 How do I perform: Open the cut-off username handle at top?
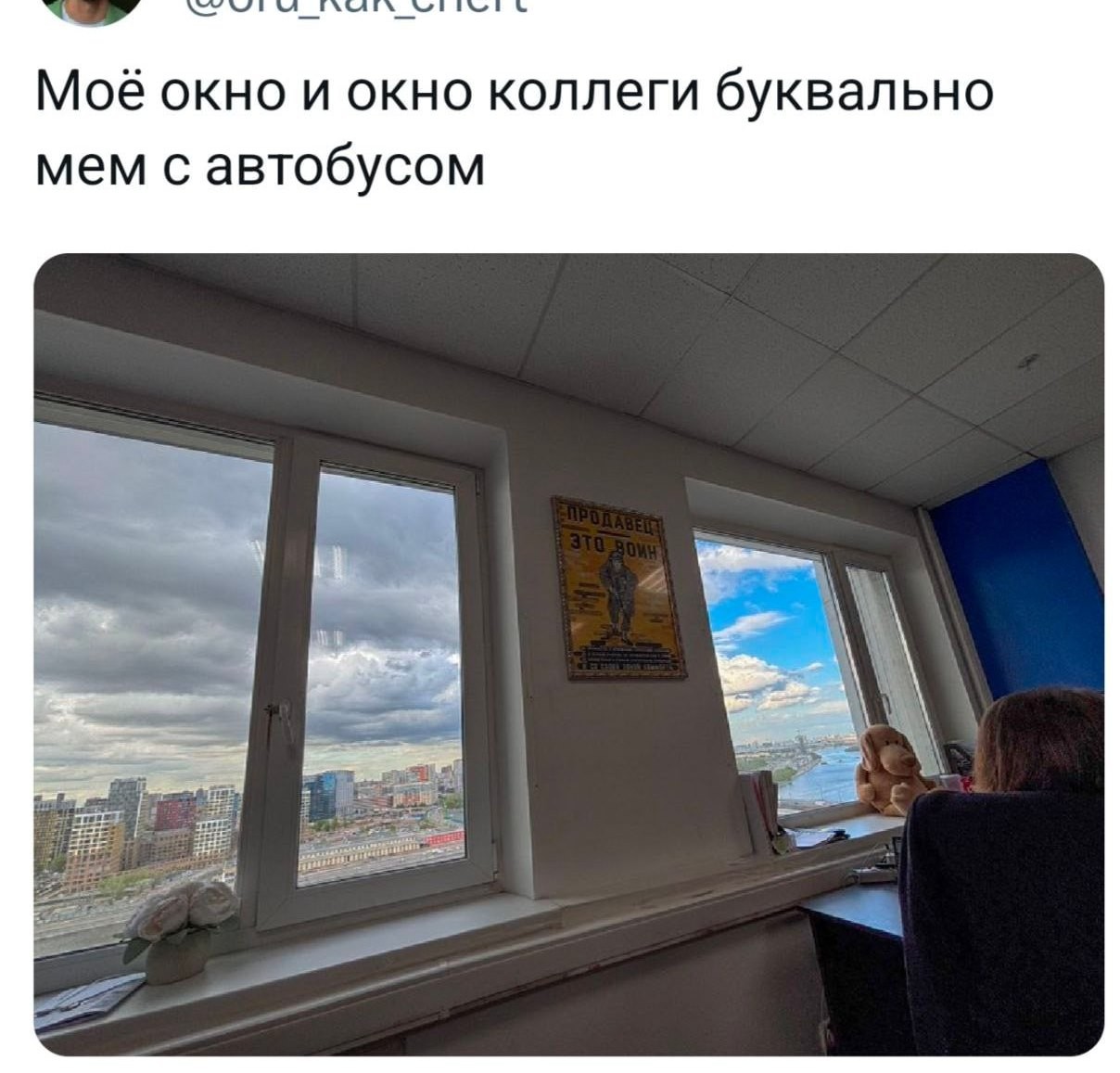356,6
